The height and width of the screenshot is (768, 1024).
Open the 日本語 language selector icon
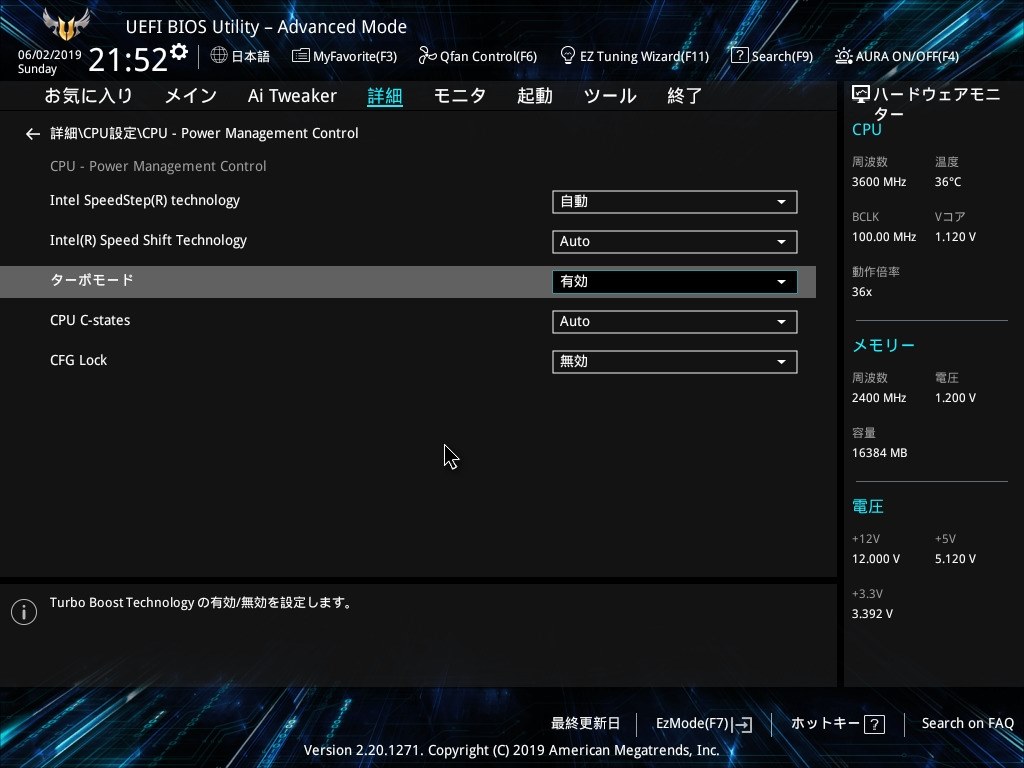[x=219, y=57]
